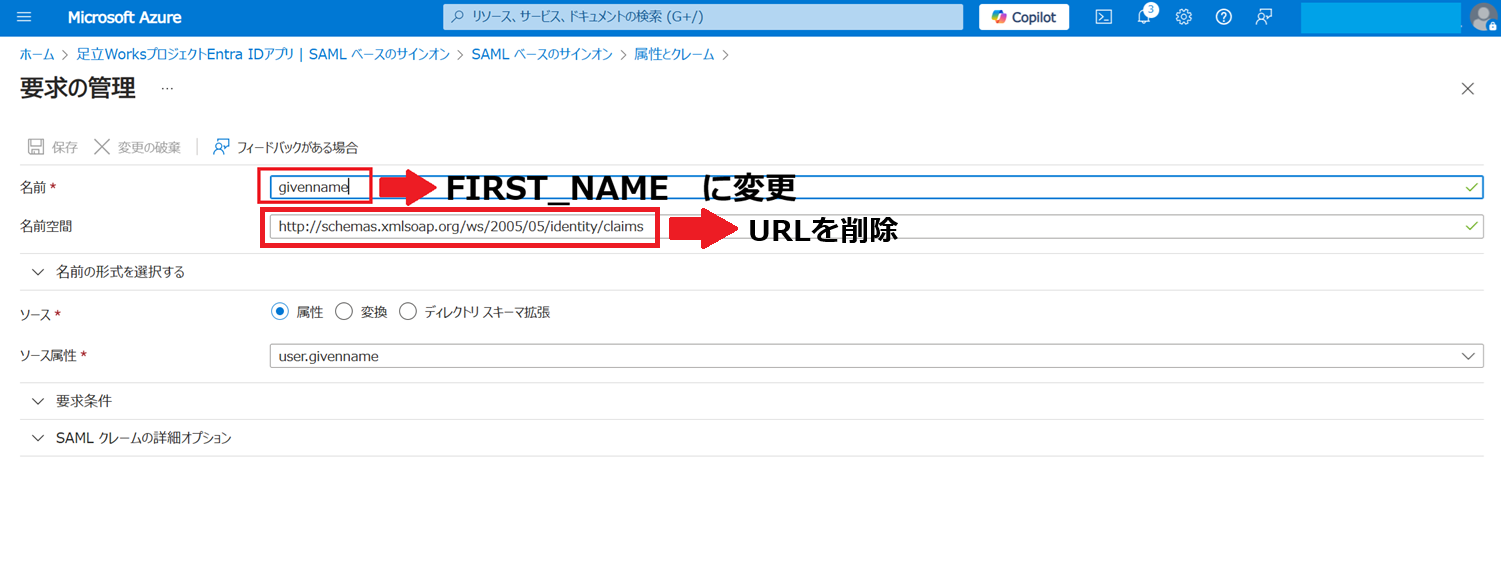Click the user account avatar

pyautogui.click(x=1483, y=17)
